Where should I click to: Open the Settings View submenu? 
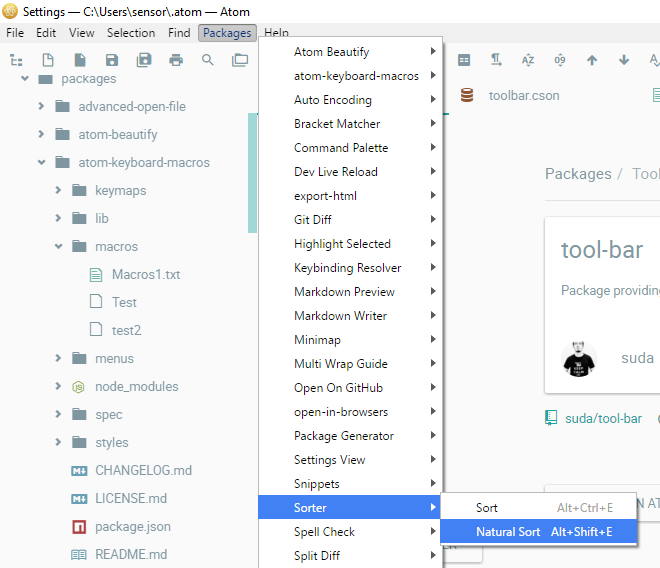pyautogui.click(x=350, y=460)
